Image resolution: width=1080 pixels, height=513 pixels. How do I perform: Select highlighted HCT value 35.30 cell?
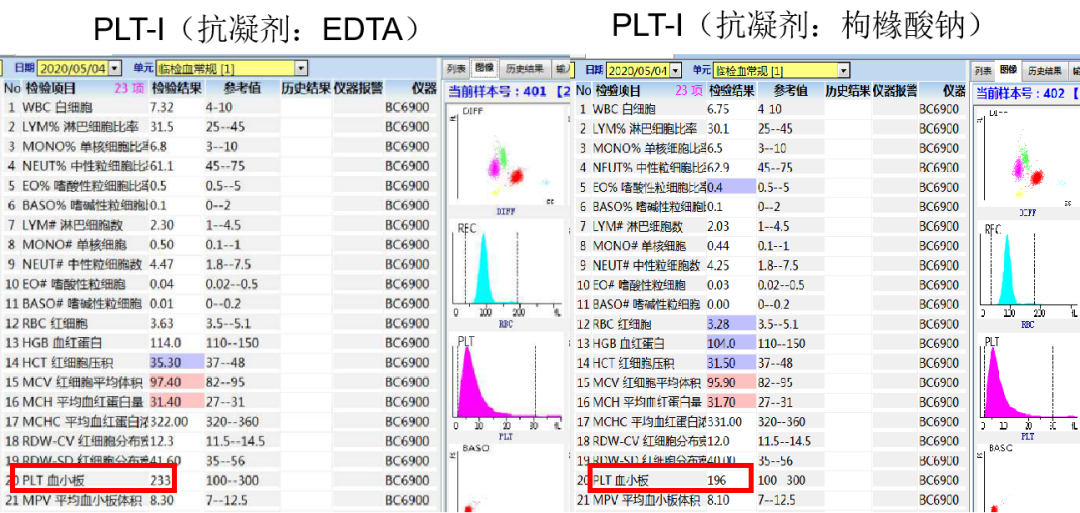pos(177,360)
